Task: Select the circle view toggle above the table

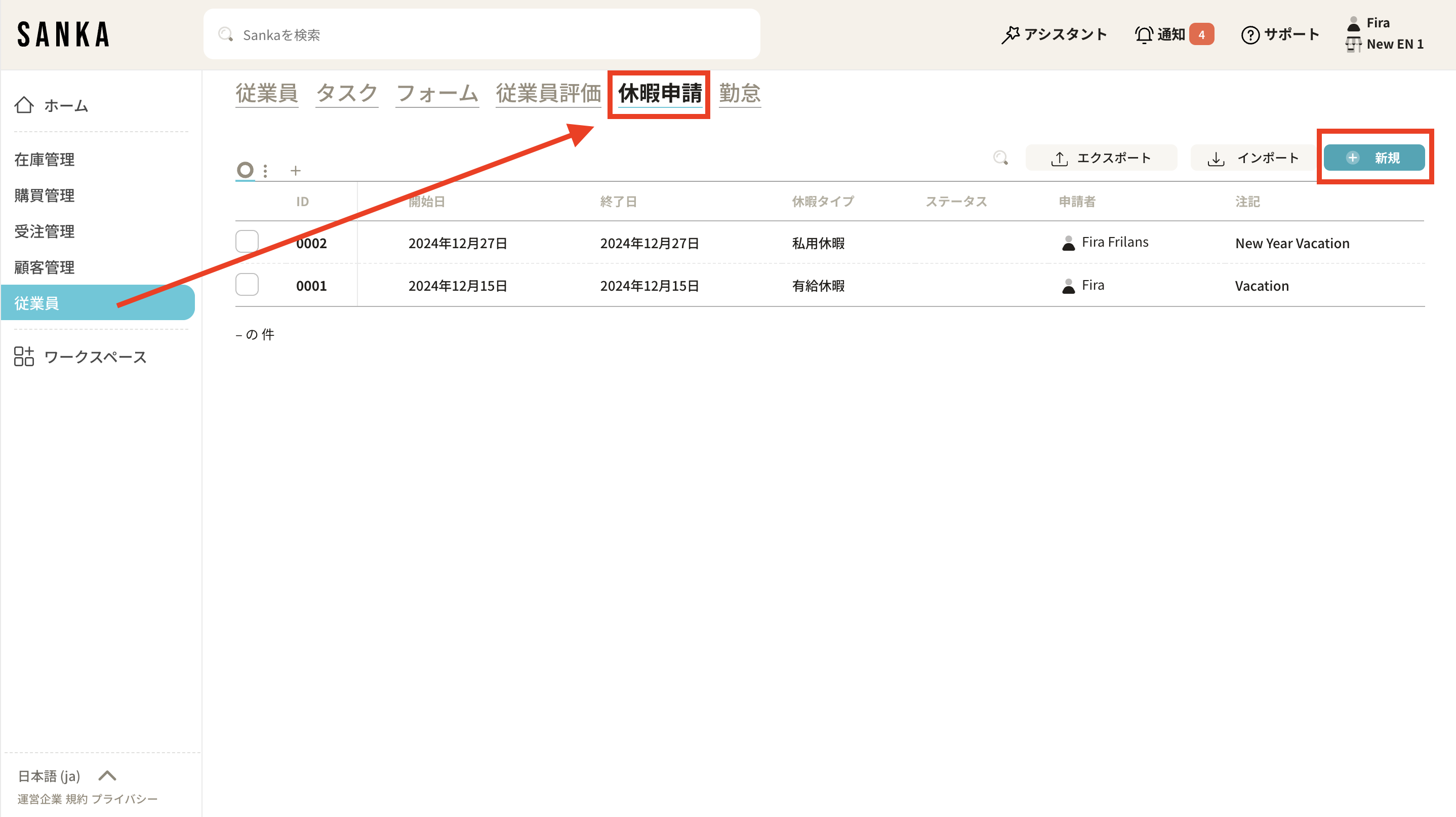Action: coord(245,170)
